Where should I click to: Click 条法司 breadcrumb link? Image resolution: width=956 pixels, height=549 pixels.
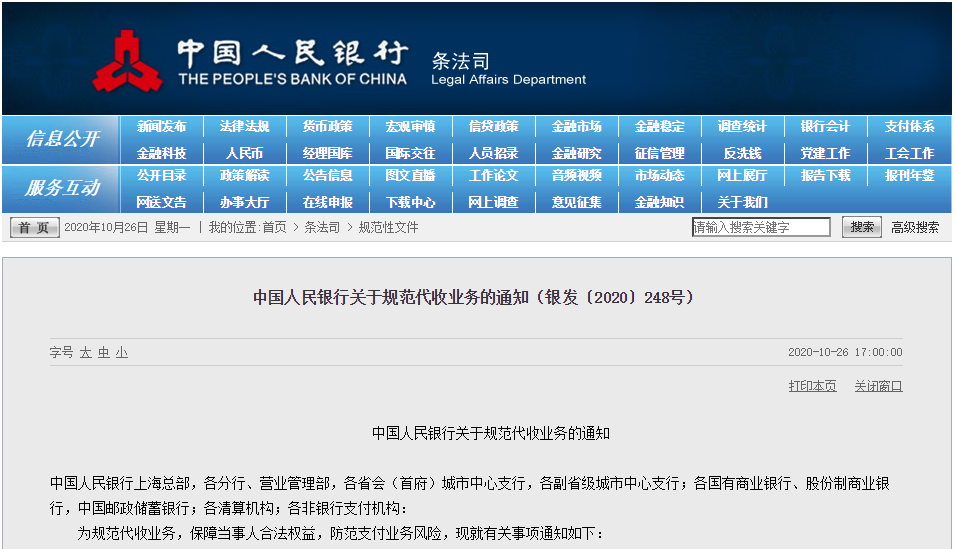322,228
